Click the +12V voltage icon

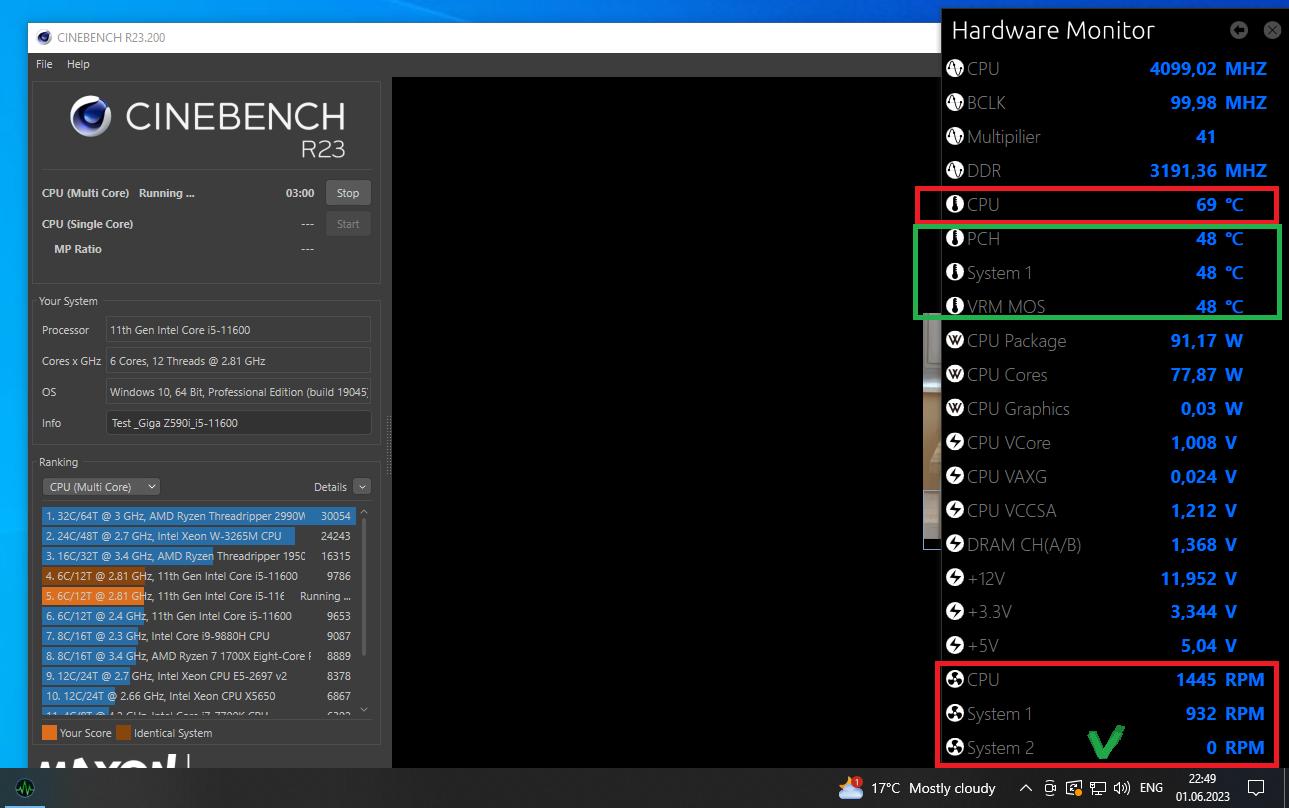pyautogui.click(x=955, y=579)
